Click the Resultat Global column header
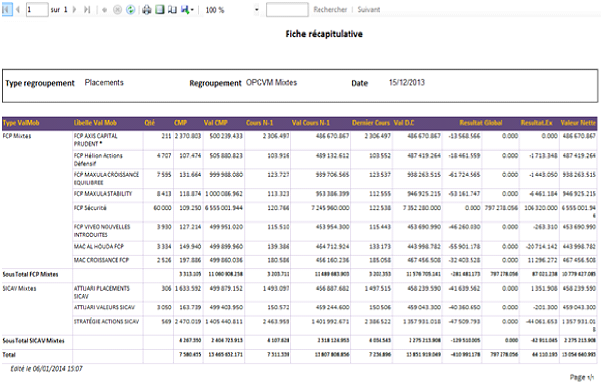 pos(481,123)
